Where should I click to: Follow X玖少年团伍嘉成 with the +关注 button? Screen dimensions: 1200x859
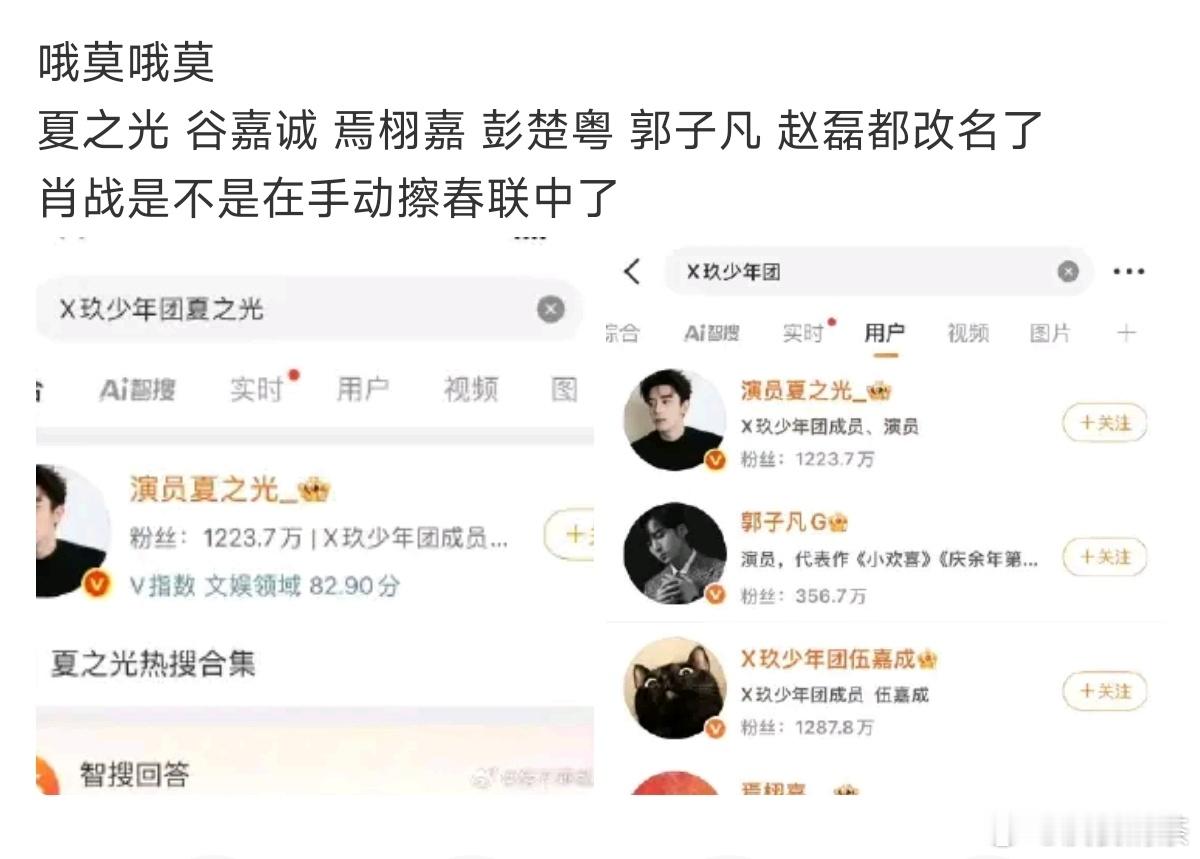click(x=1104, y=692)
